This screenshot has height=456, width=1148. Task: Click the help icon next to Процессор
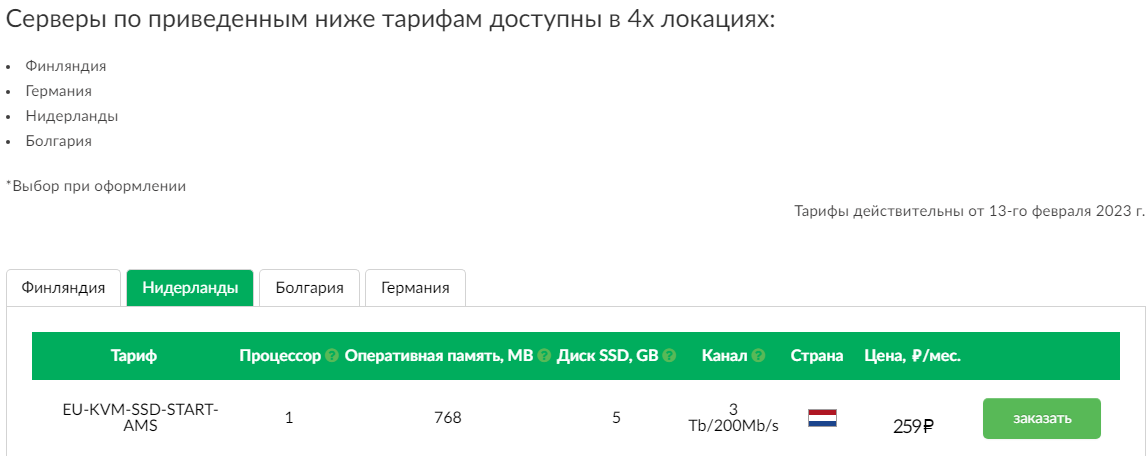point(332,356)
